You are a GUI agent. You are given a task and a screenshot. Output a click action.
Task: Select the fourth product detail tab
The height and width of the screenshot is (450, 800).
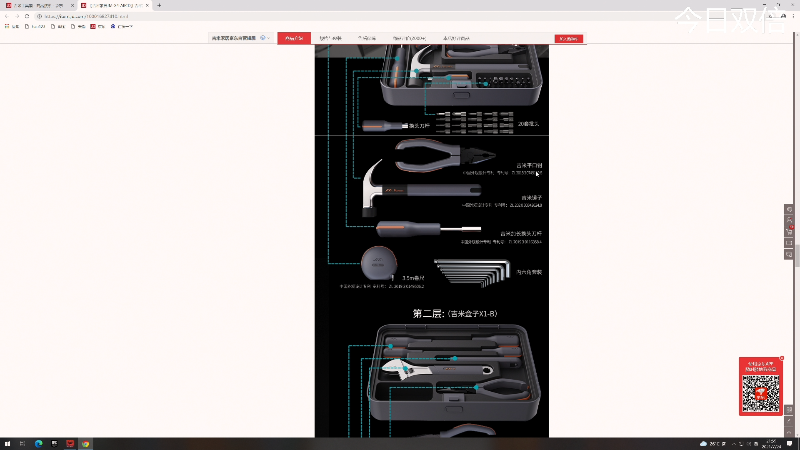[x=409, y=38]
